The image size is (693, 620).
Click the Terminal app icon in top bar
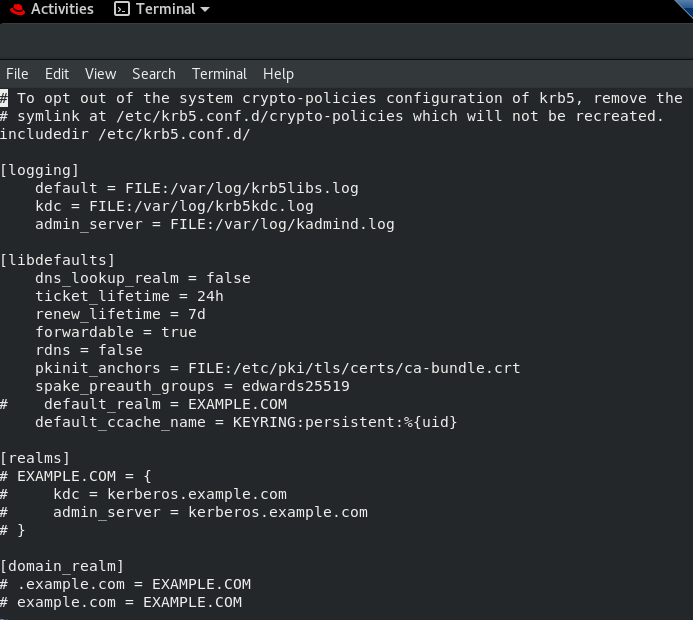click(x=121, y=9)
